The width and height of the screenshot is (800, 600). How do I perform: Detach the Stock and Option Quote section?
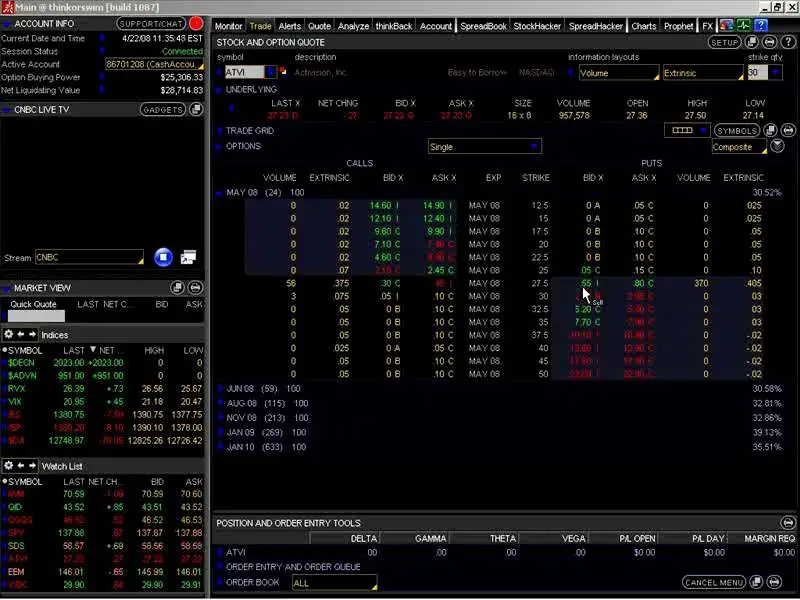[x=752, y=42]
